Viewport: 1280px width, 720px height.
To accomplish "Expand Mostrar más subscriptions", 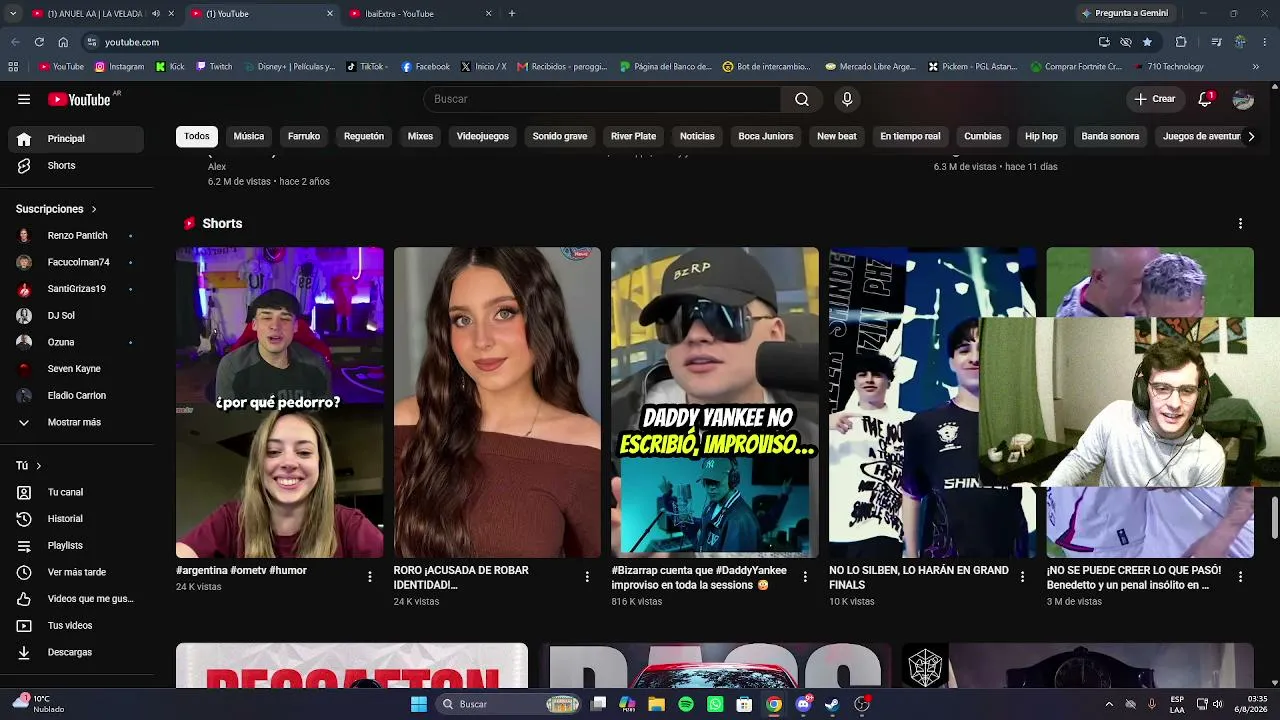I will click(77, 422).
